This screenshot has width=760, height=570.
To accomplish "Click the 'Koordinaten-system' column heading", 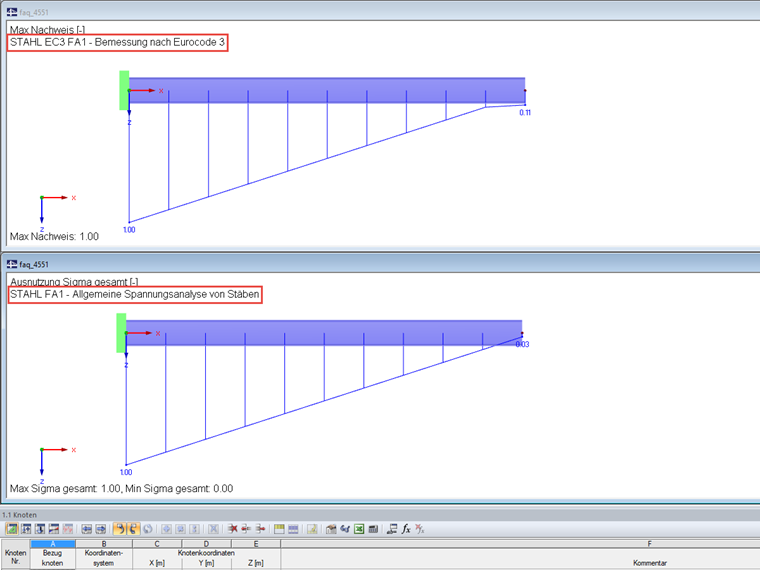I will pyautogui.click(x=104, y=558).
